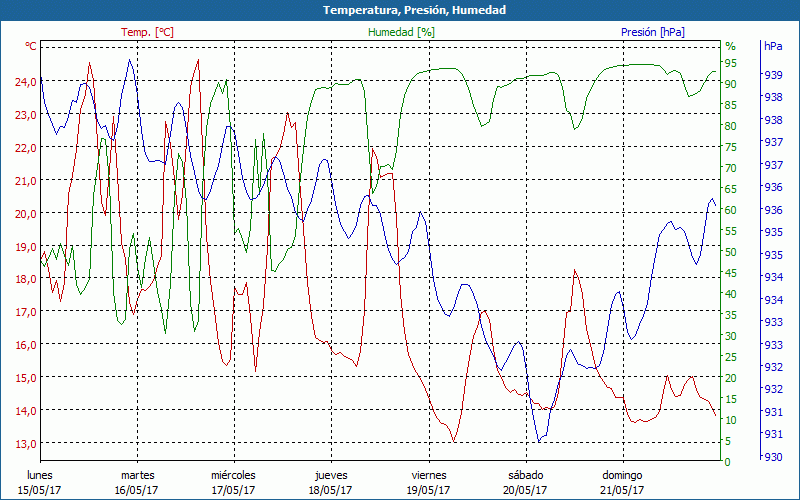Click the green % axis unit label

[x=730, y=46]
